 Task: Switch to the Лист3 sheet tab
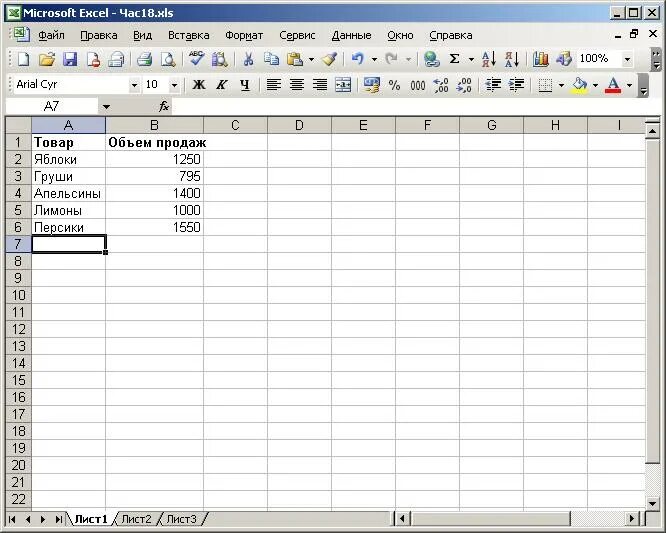182,519
